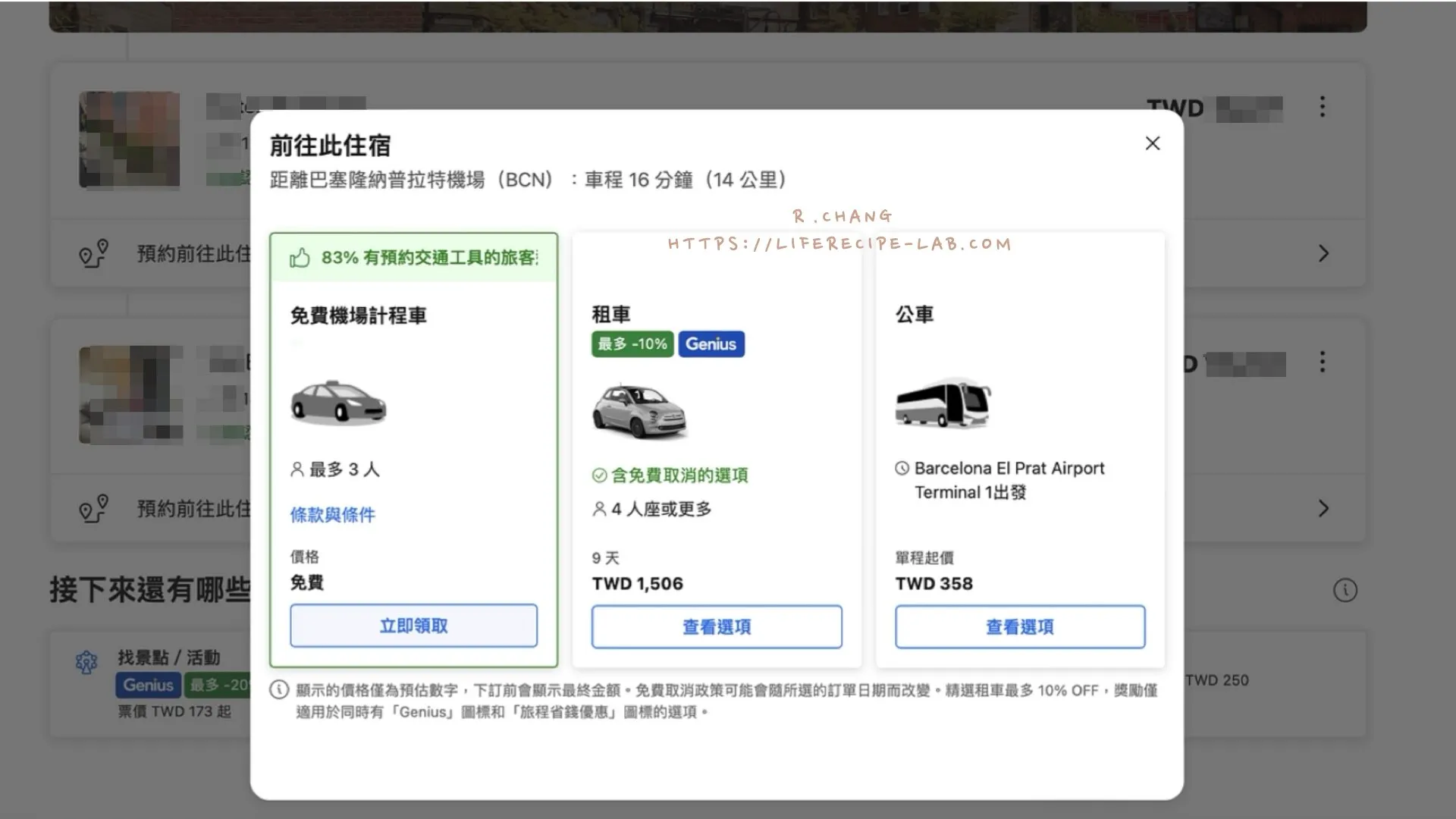Screen dimensions: 1456x819
Task: Open 查看選項 for car rental
Action: point(717,627)
